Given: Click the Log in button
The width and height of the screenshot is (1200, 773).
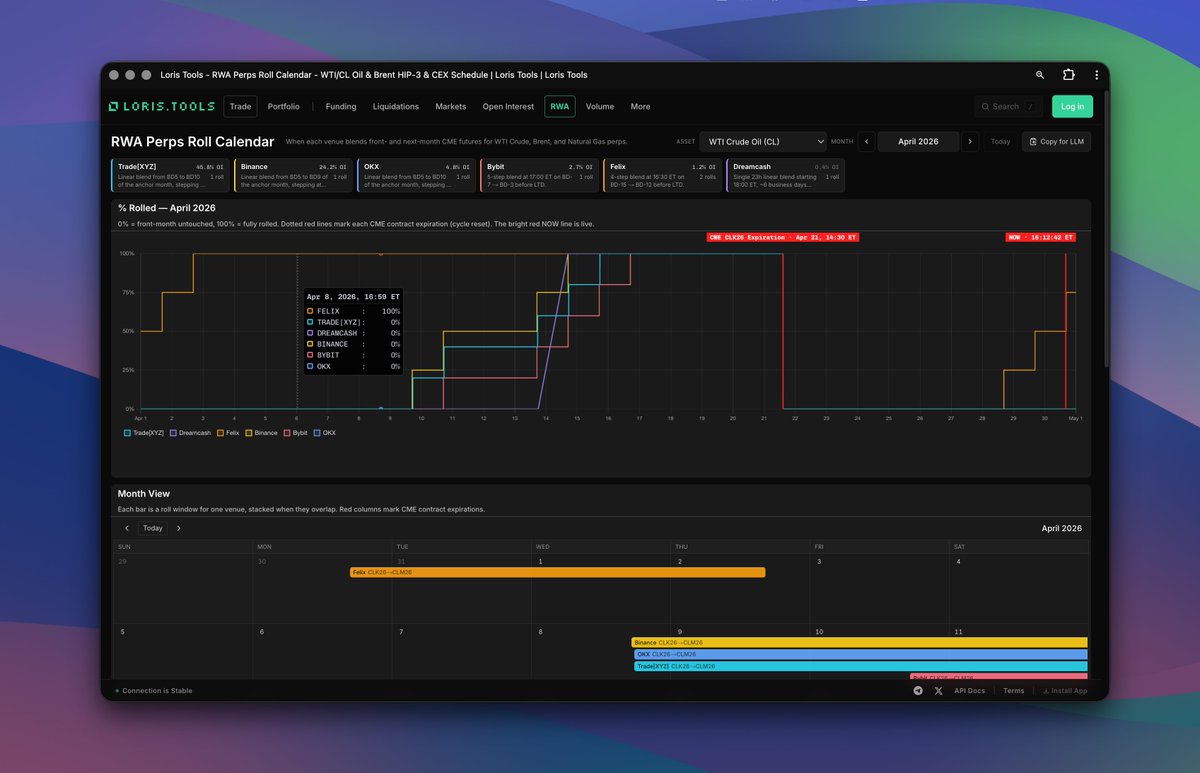Looking at the screenshot, I should tap(1072, 106).
